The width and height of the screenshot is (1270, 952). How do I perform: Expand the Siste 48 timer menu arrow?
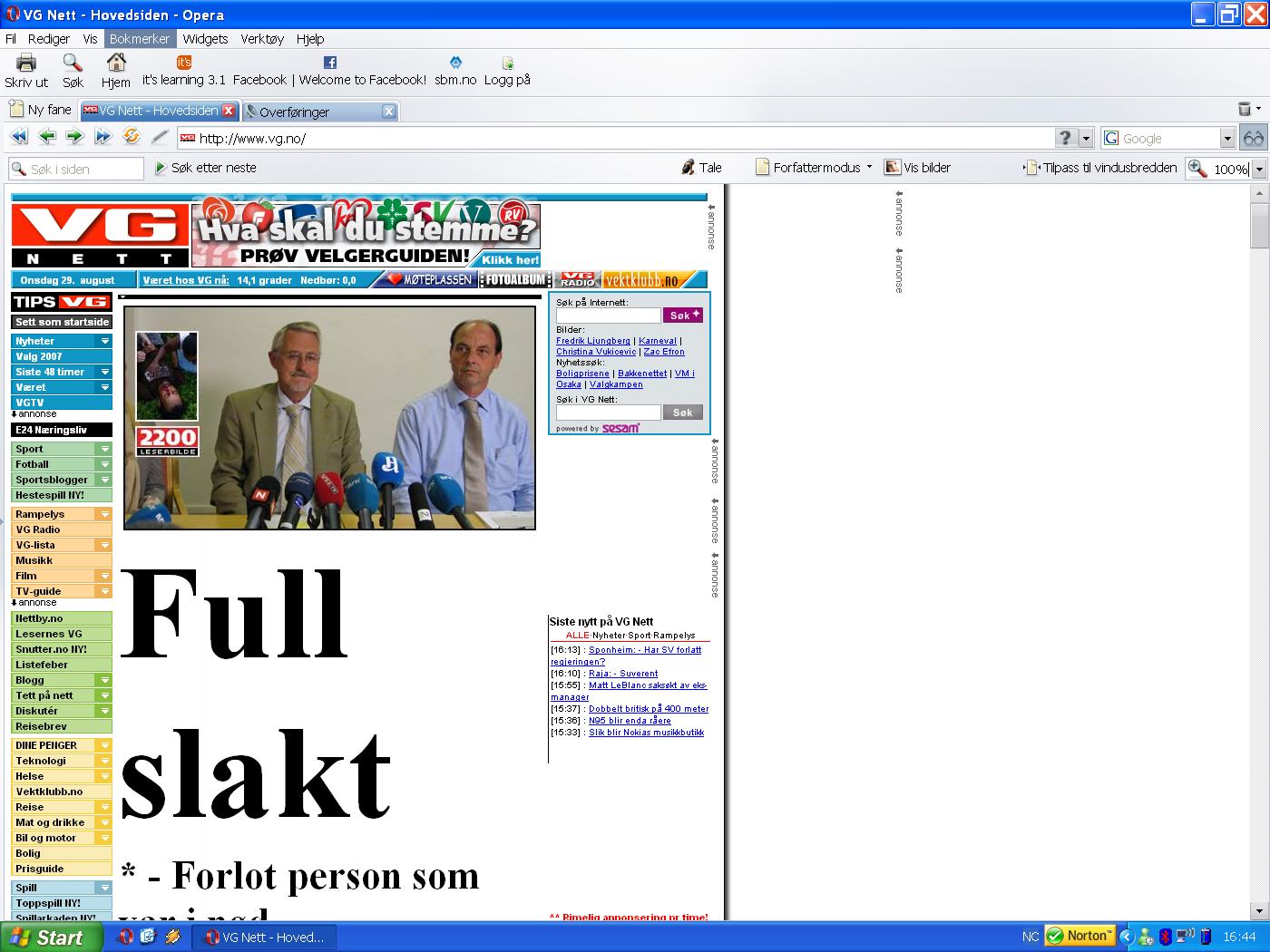point(105,372)
